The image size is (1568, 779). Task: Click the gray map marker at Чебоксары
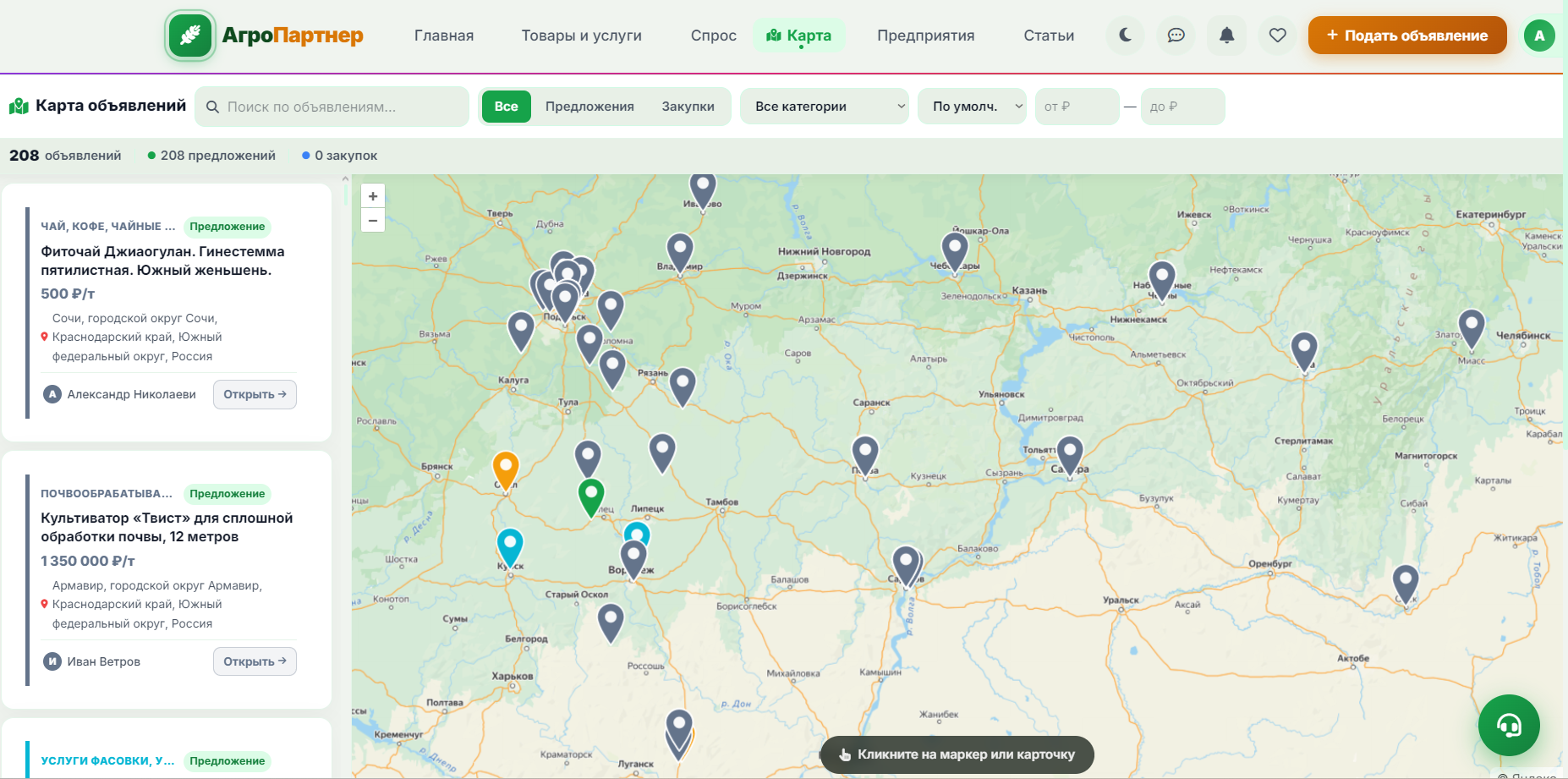(x=955, y=251)
